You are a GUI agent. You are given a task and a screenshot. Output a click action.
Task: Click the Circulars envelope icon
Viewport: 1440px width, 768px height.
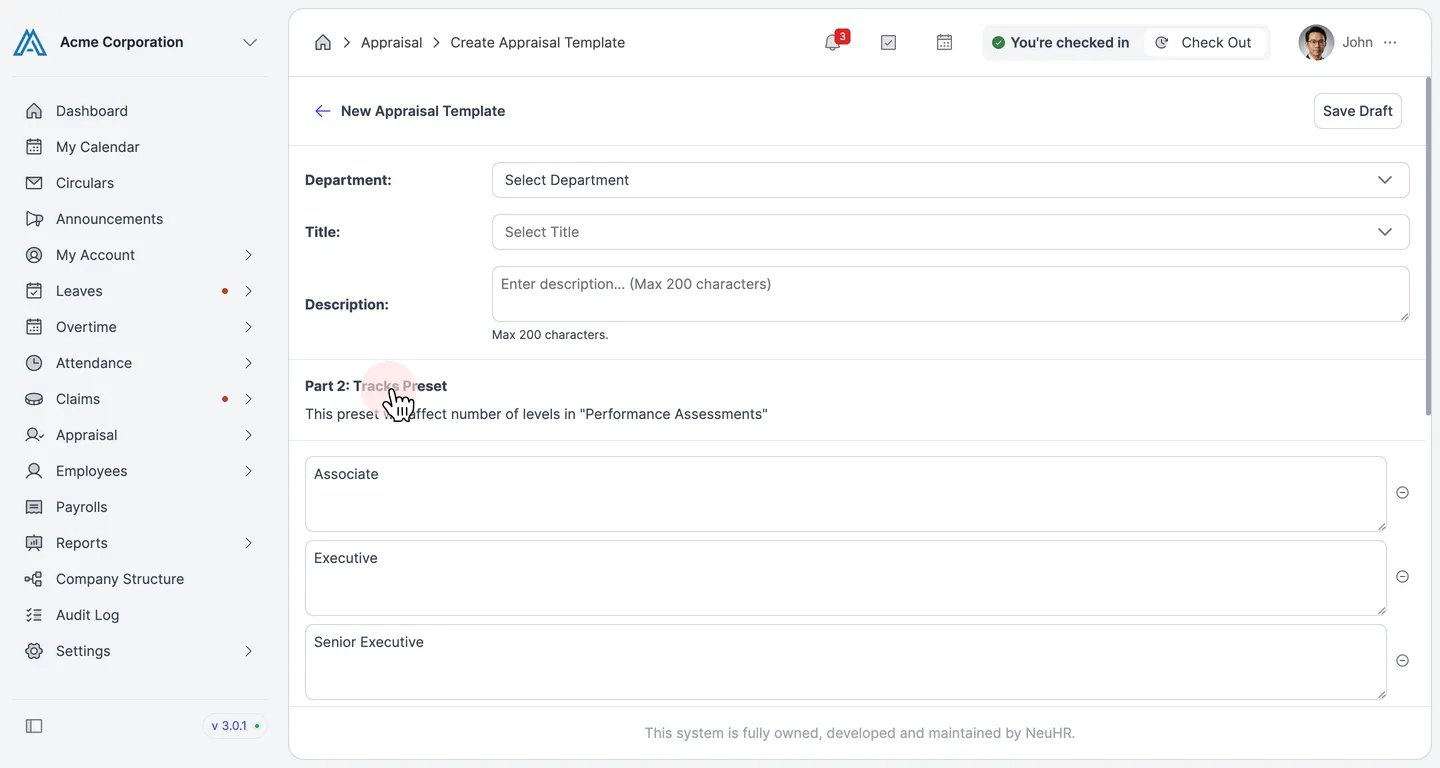pos(34,183)
